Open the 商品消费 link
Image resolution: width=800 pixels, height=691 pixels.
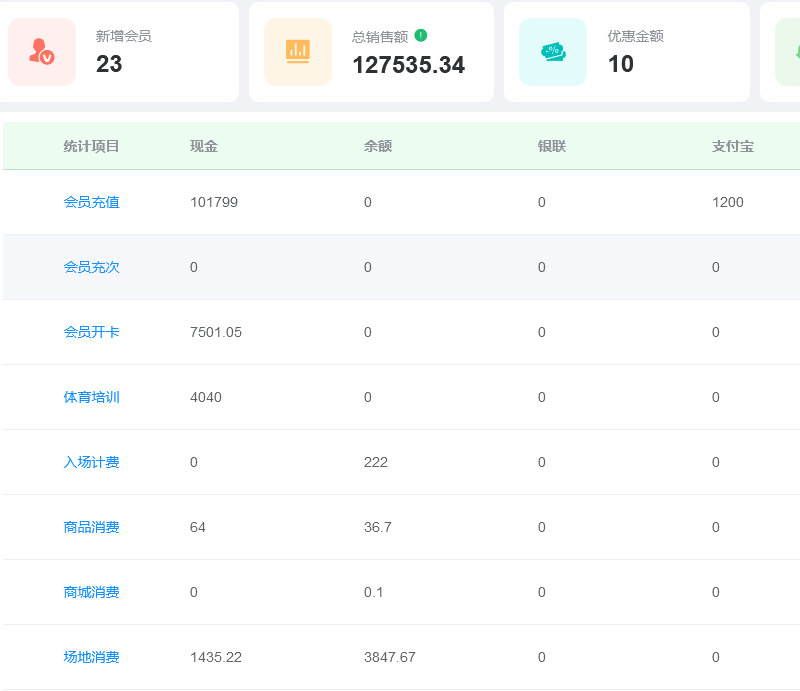91,527
